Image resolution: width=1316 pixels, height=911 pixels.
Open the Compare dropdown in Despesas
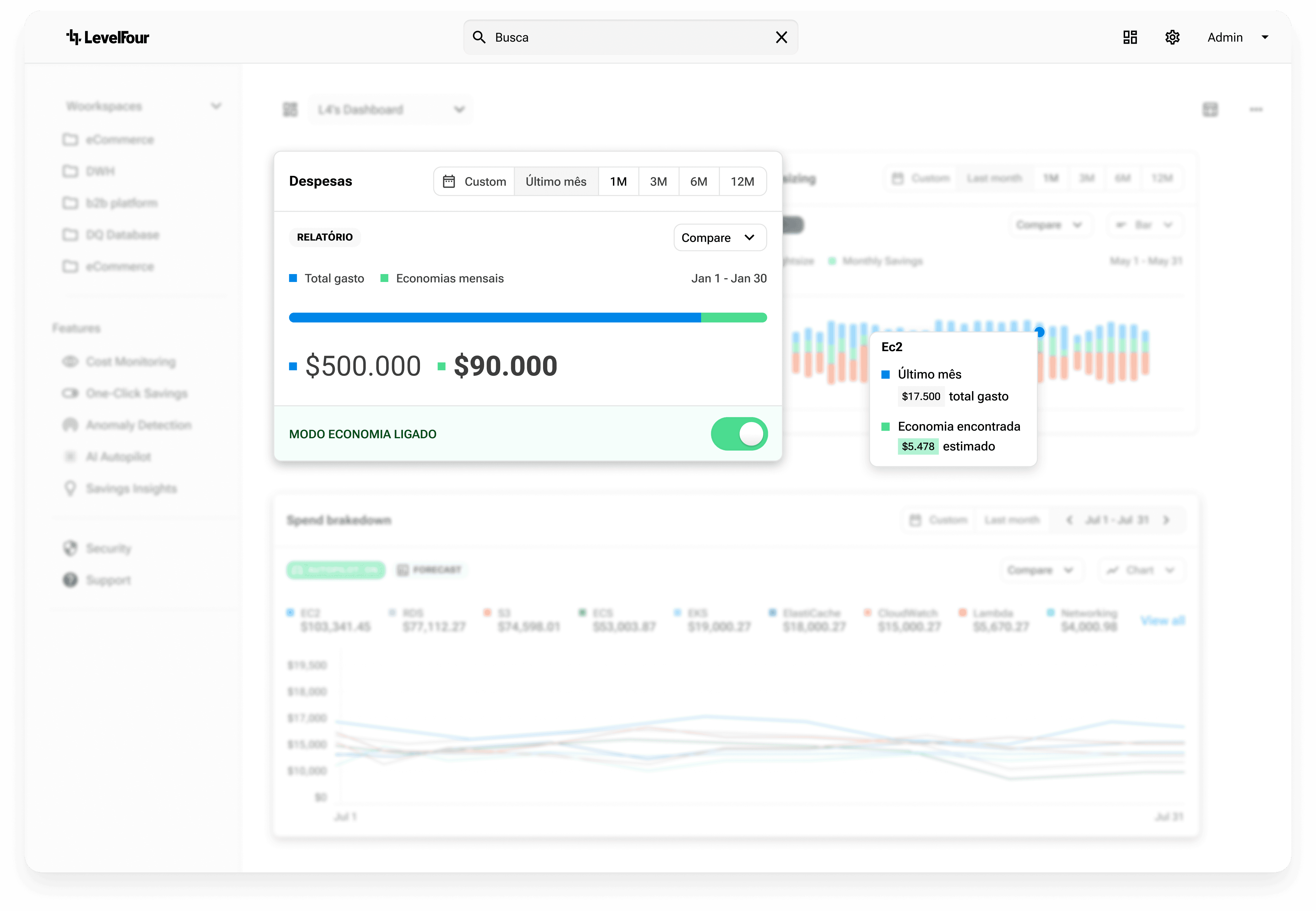[x=719, y=237]
